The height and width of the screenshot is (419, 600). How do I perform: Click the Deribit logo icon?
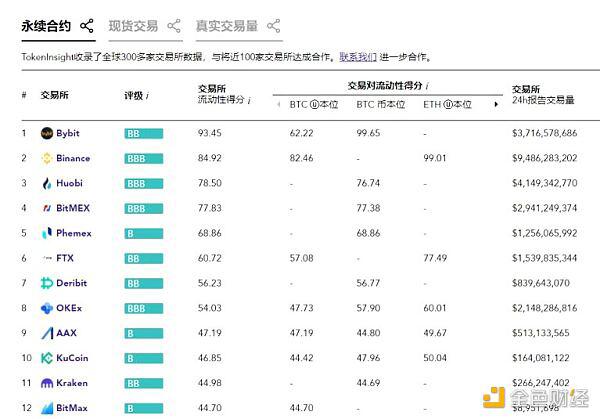click(x=47, y=283)
